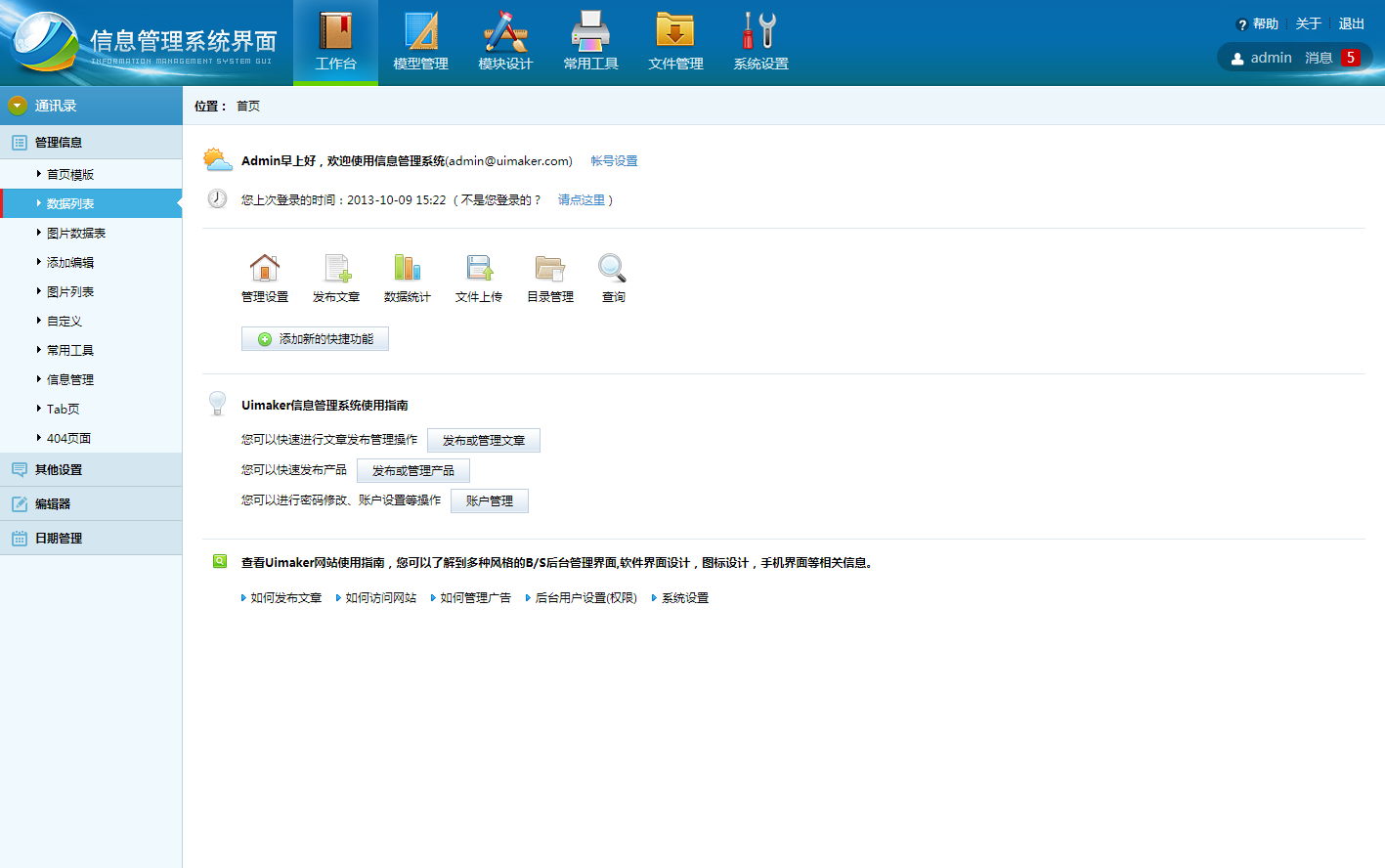The height and width of the screenshot is (868, 1385).
Task: Open 系统设置 tools icon in top navigation
Action: pyautogui.click(x=760, y=32)
